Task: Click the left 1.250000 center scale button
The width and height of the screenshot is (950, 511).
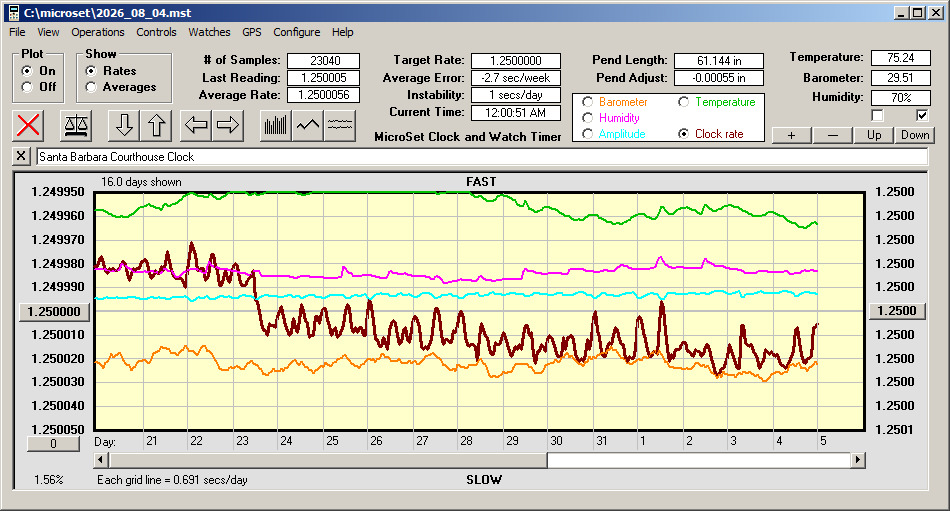Action: (x=54, y=312)
